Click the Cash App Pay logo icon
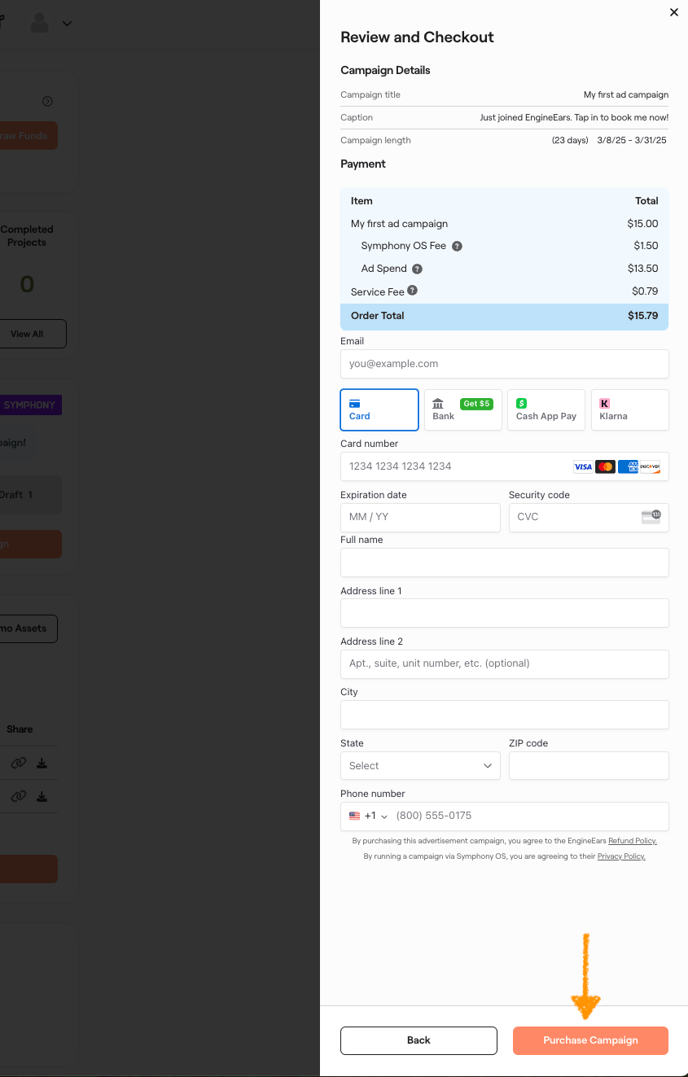This screenshot has width=688, height=1077. point(521,403)
